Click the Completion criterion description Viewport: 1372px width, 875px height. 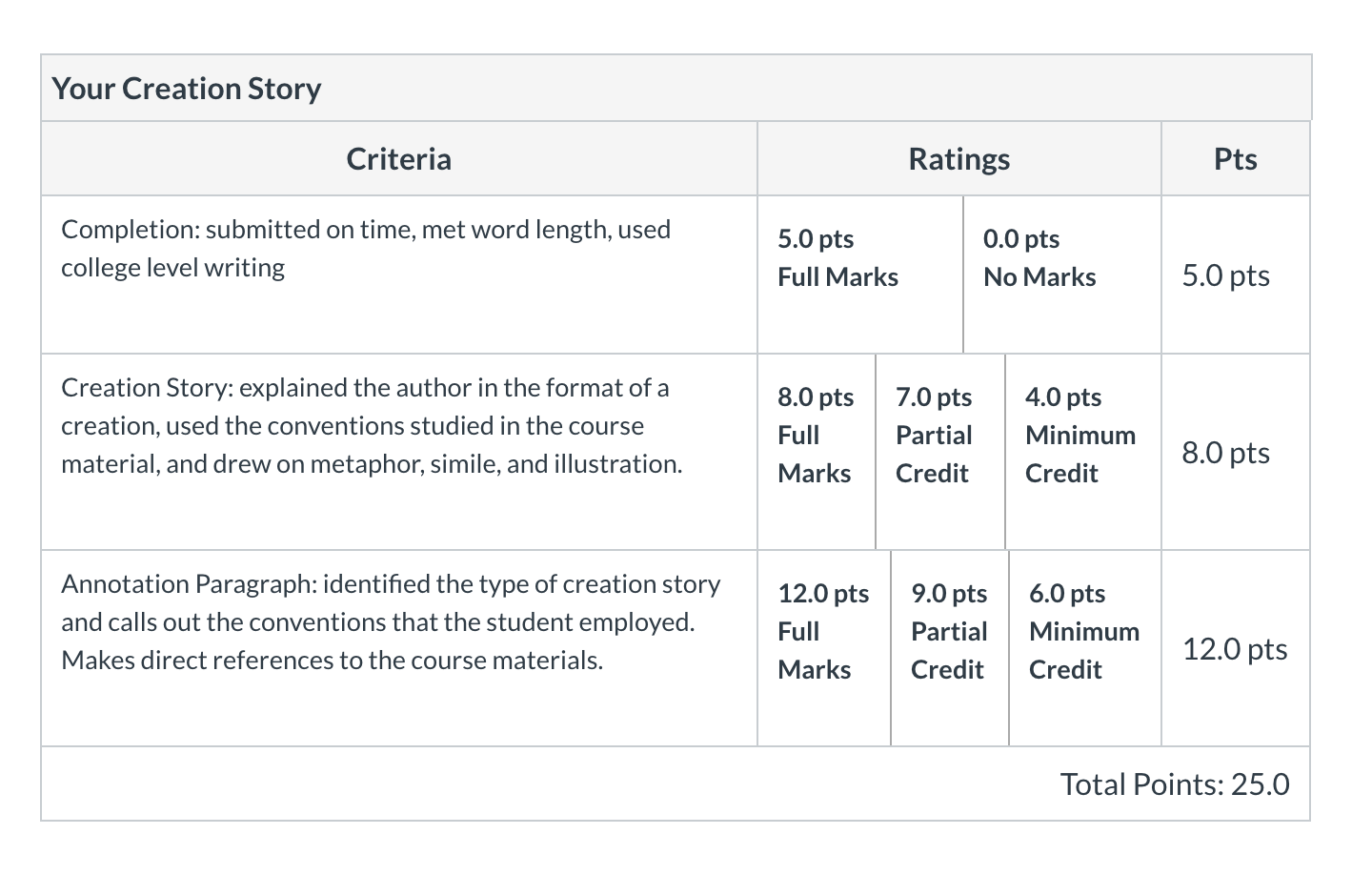point(366,249)
